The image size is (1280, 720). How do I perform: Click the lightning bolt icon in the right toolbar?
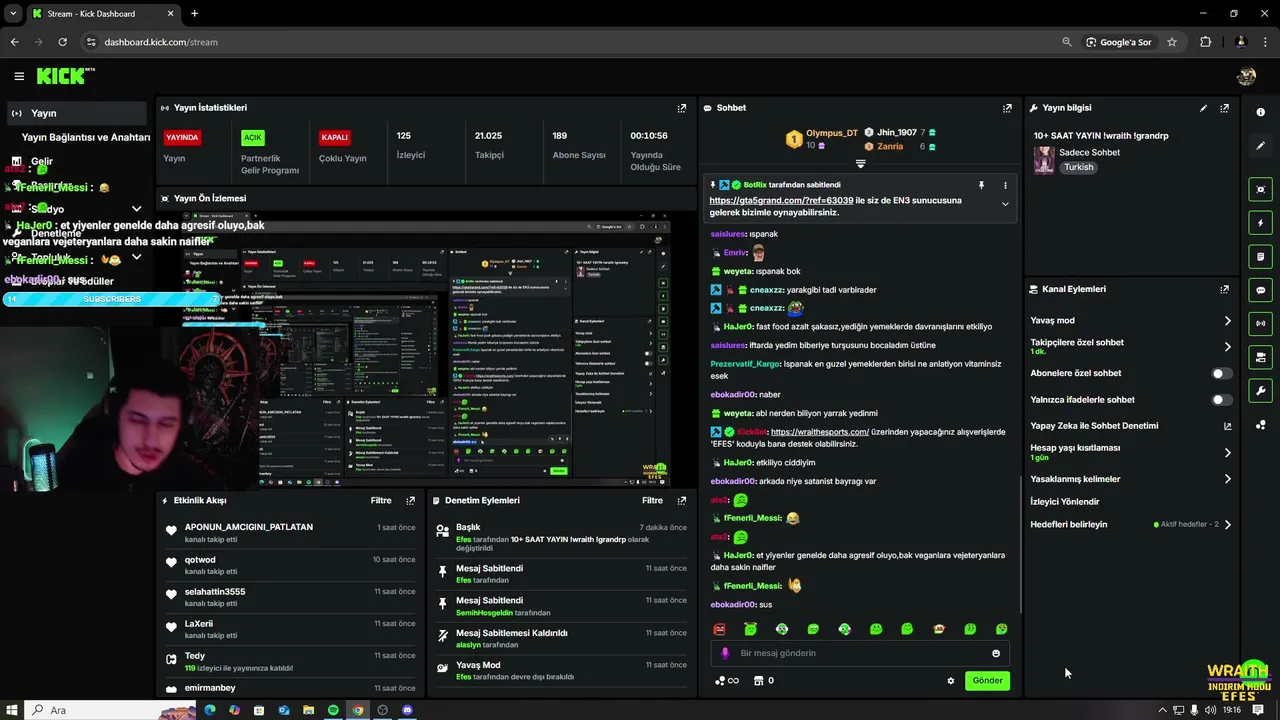pyautogui.click(x=1260, y=223)
